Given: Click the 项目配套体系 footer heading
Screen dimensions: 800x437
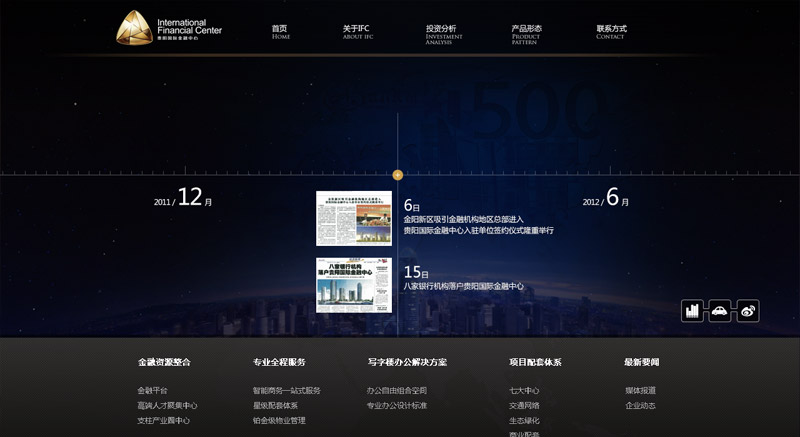Looking at the screenshot, I should 535,362.
